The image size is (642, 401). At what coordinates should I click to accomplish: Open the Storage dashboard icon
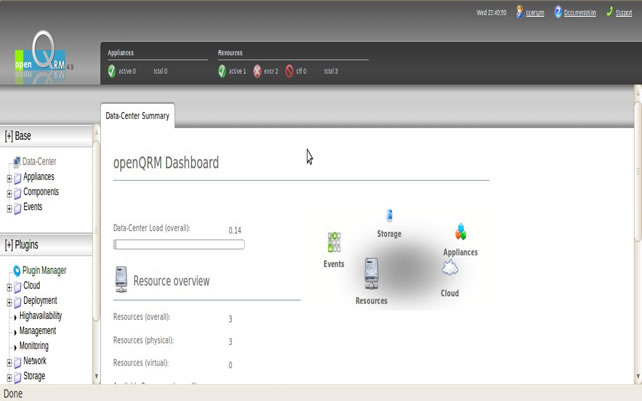coord(389,215)
